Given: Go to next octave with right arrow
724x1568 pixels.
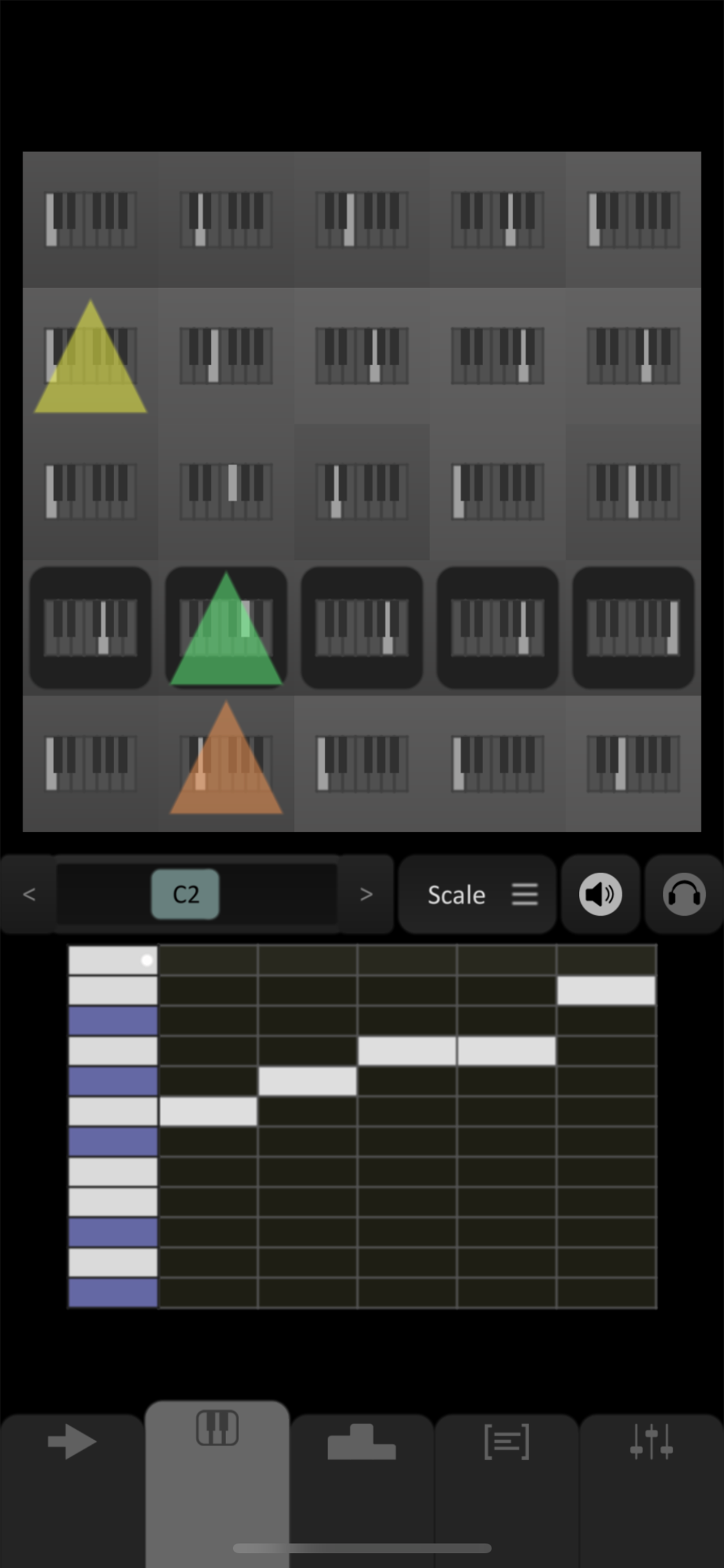Looking at the screenshot, I should (x=365, y=894).
